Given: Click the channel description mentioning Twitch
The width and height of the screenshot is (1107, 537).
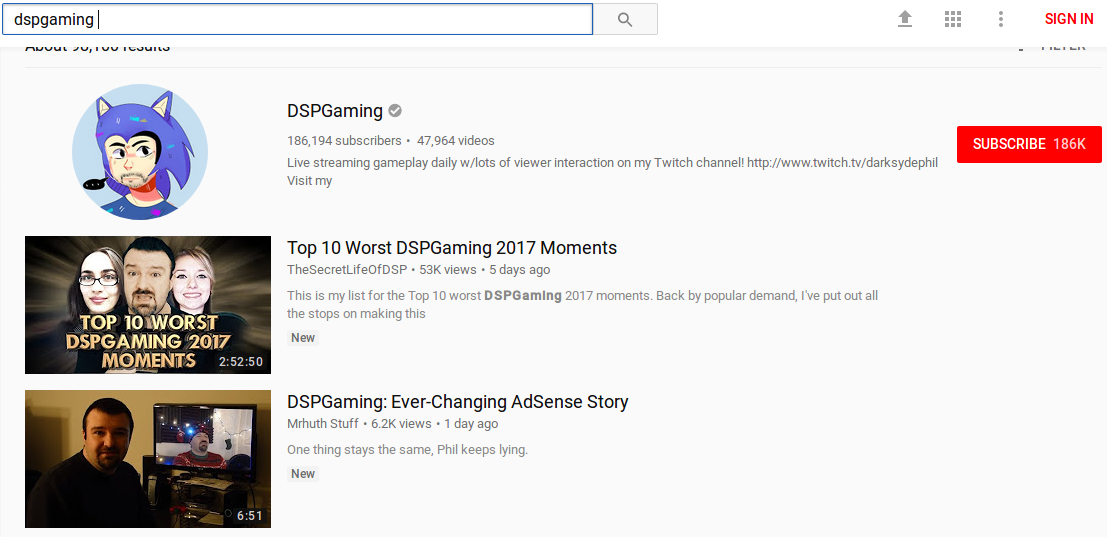Looking at the screenshot, I should [x=612, y=171].
